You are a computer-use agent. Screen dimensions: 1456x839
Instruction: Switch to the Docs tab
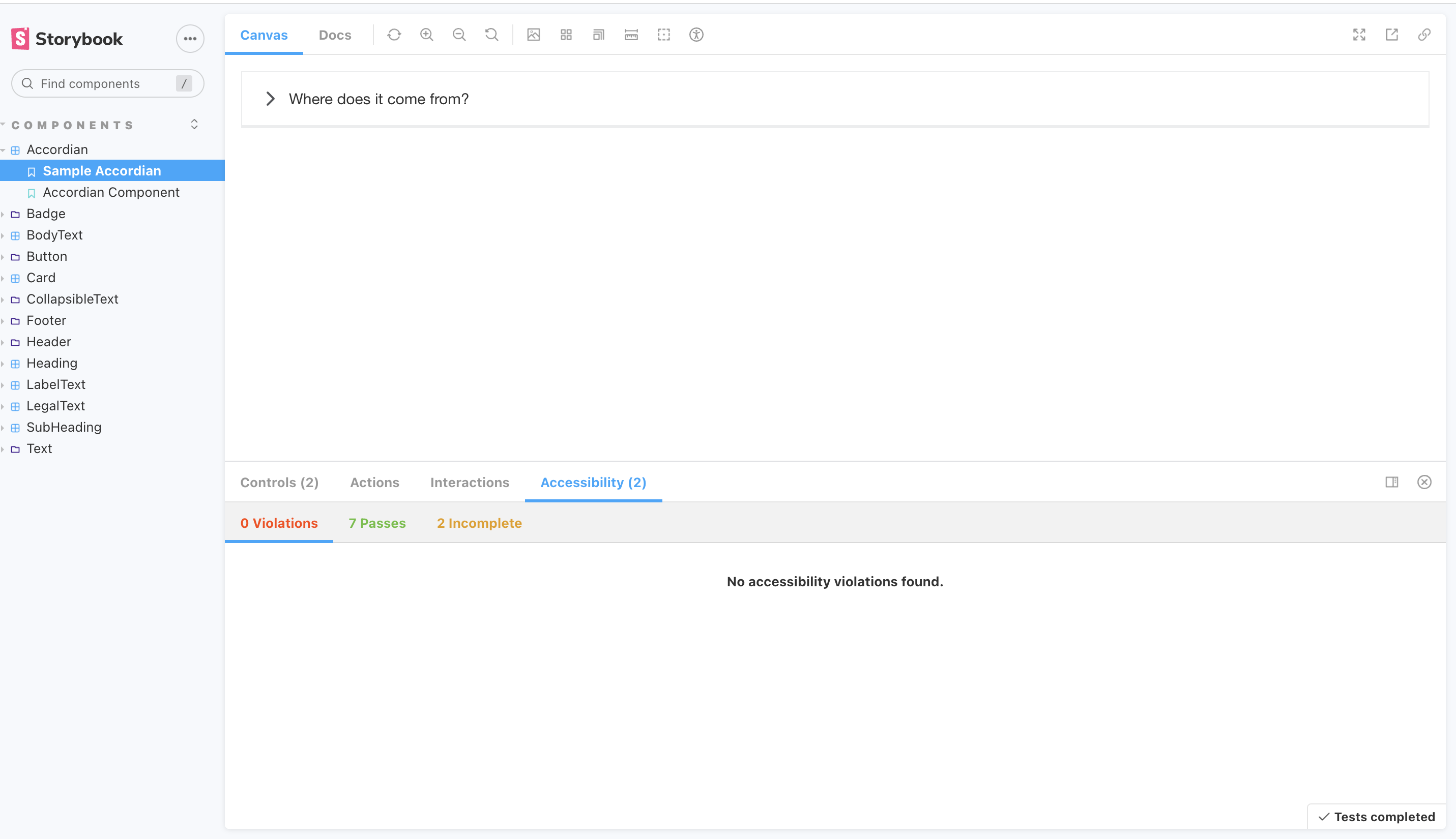335,35
